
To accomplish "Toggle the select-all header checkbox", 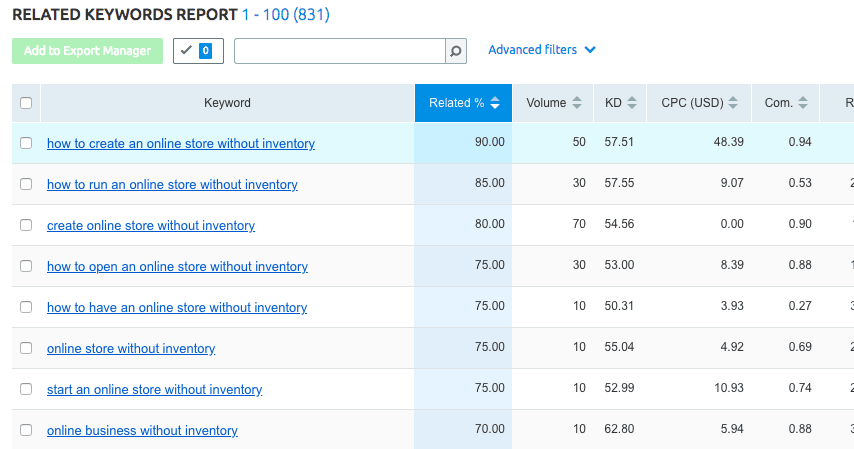I will click(x=26, y=103).
